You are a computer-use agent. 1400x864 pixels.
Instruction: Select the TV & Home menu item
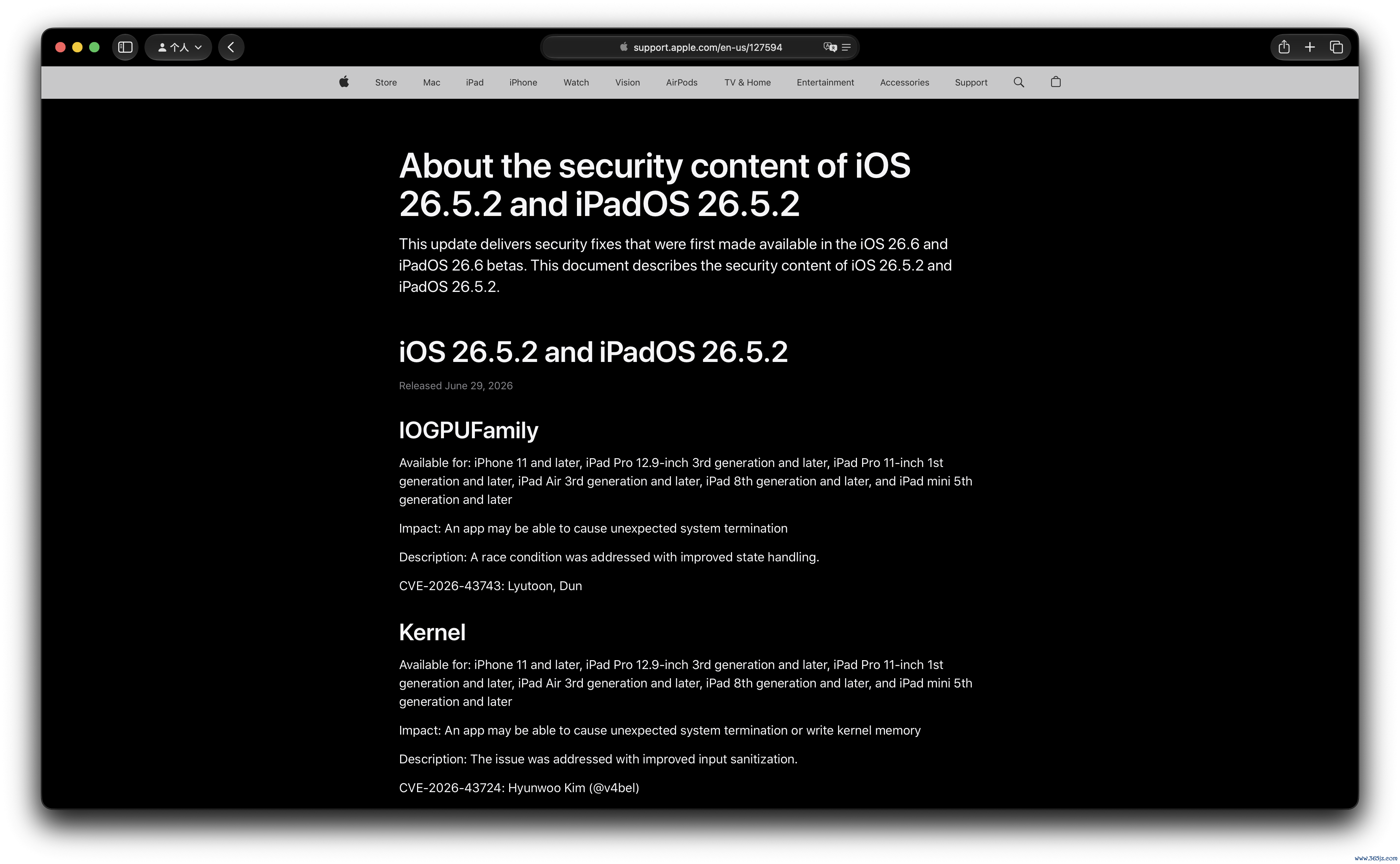point(748,83)
